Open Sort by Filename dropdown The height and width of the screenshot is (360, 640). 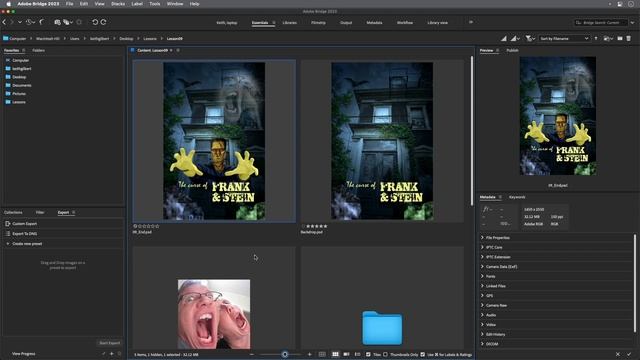564,38
